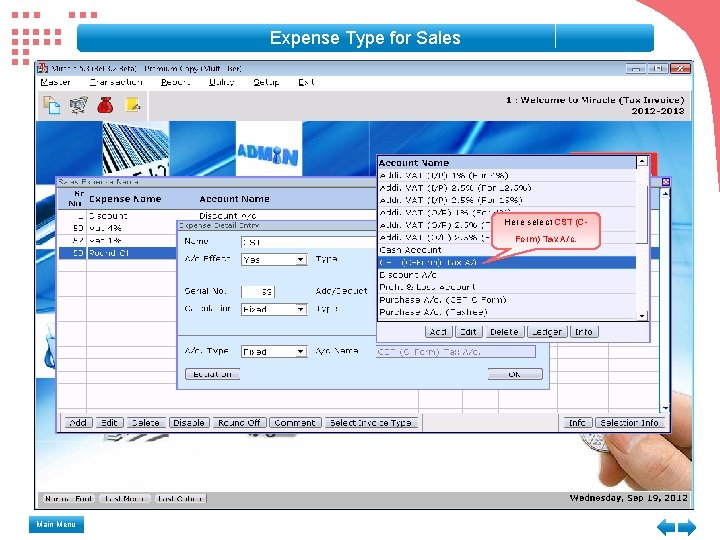This screenshot has width=720, height=540.
Task: Click Info button in Account Name popup
Action: pos(584,332)
